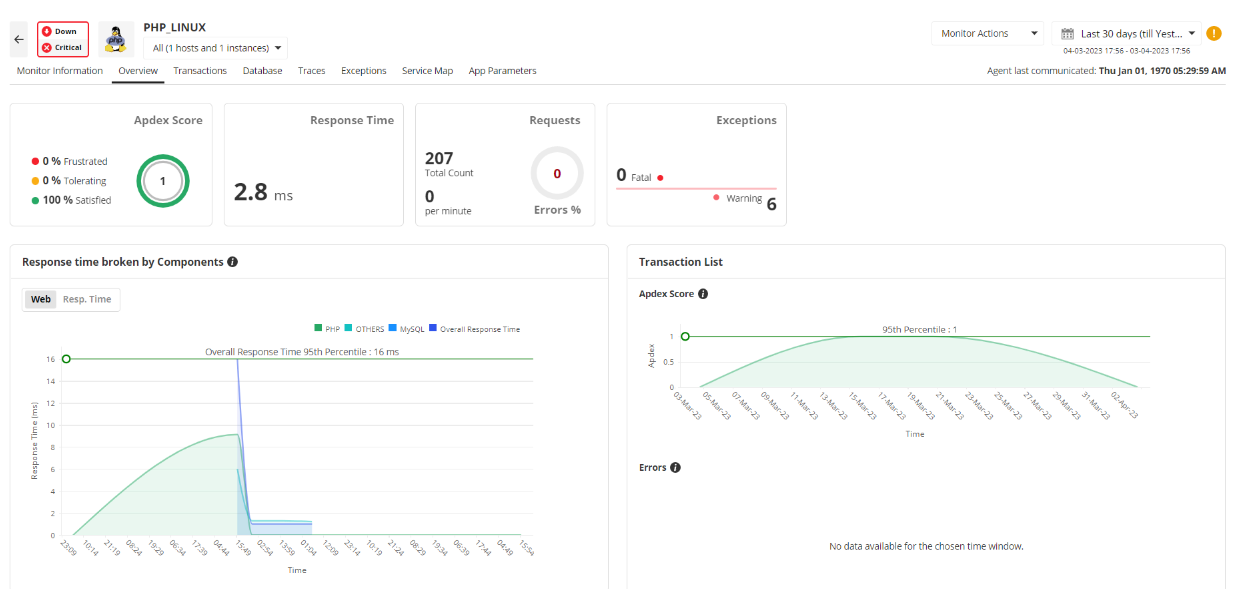Click the back arrow icon
The width and height of the screenshot is (1243, 597).
coord(19,39)
